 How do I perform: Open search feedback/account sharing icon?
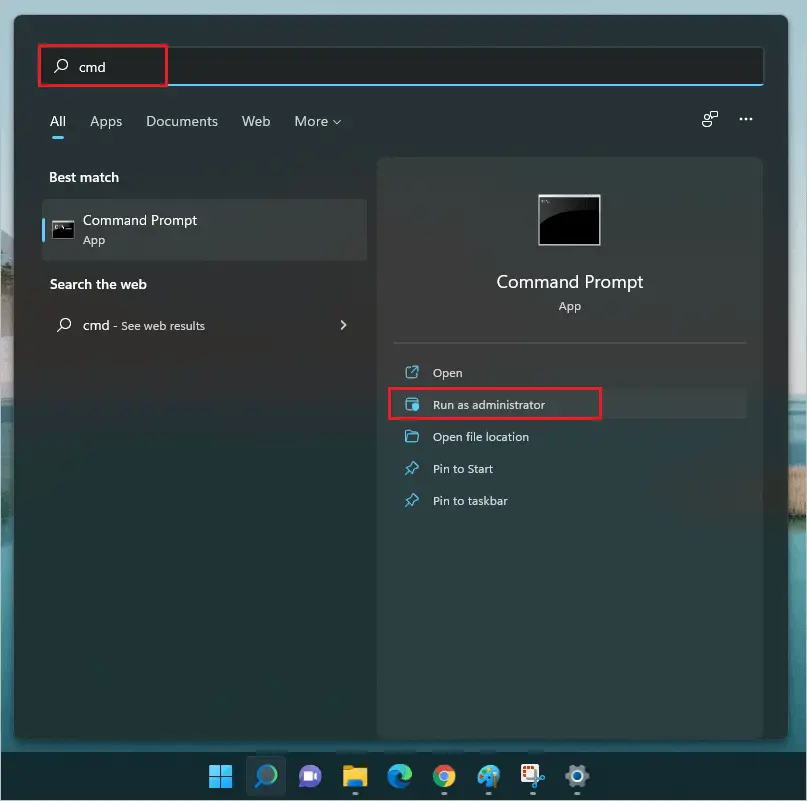[710, 119]
